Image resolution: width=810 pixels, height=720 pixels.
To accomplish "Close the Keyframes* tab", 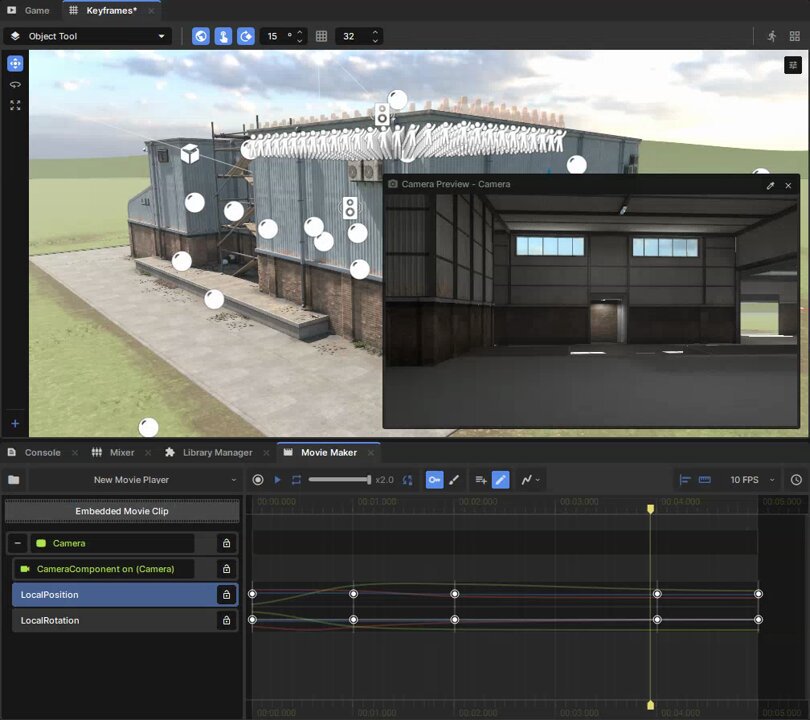I will click(151, 11).
